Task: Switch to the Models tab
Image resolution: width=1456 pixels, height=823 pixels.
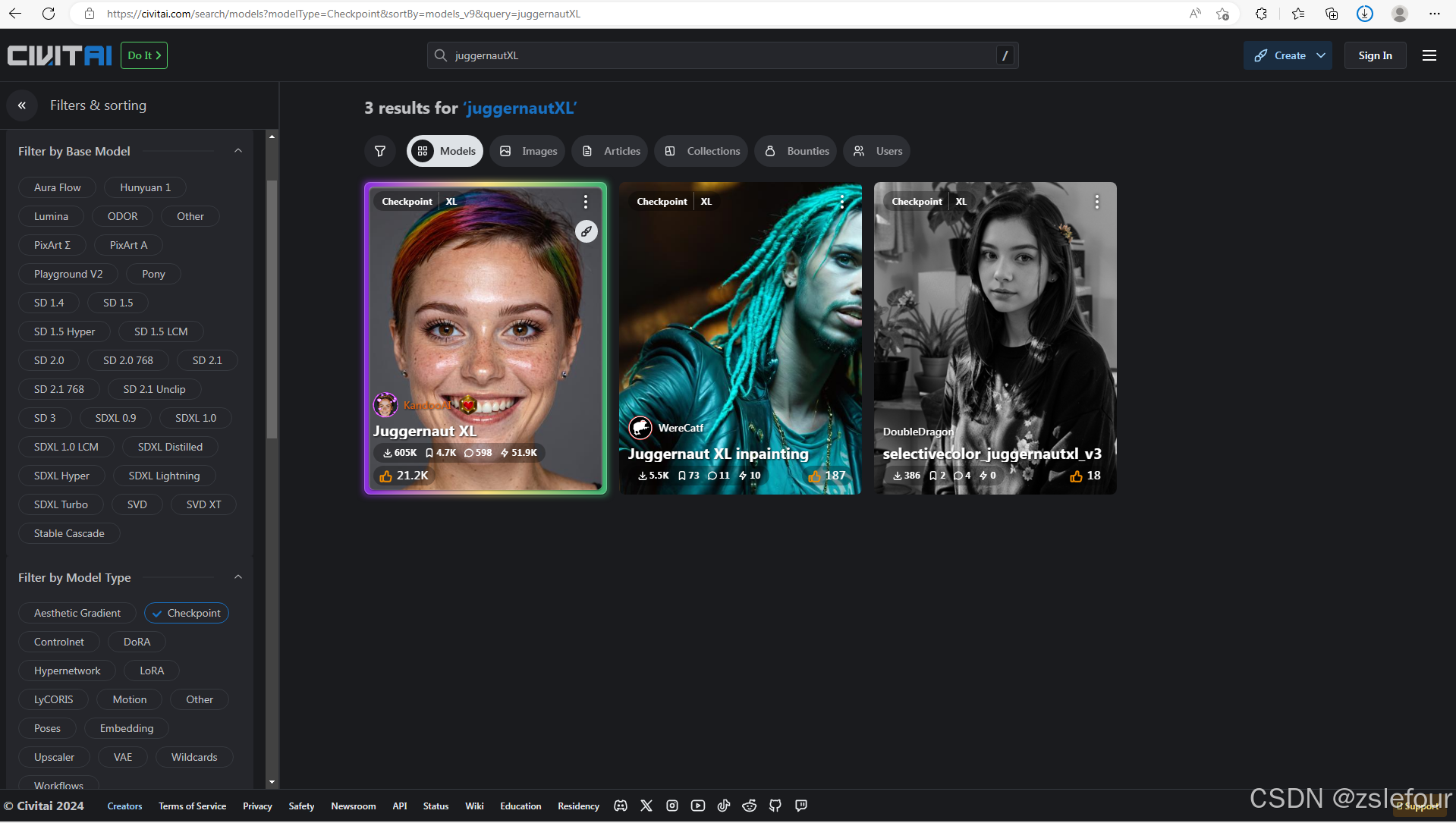Action: [x=446, y=151]
